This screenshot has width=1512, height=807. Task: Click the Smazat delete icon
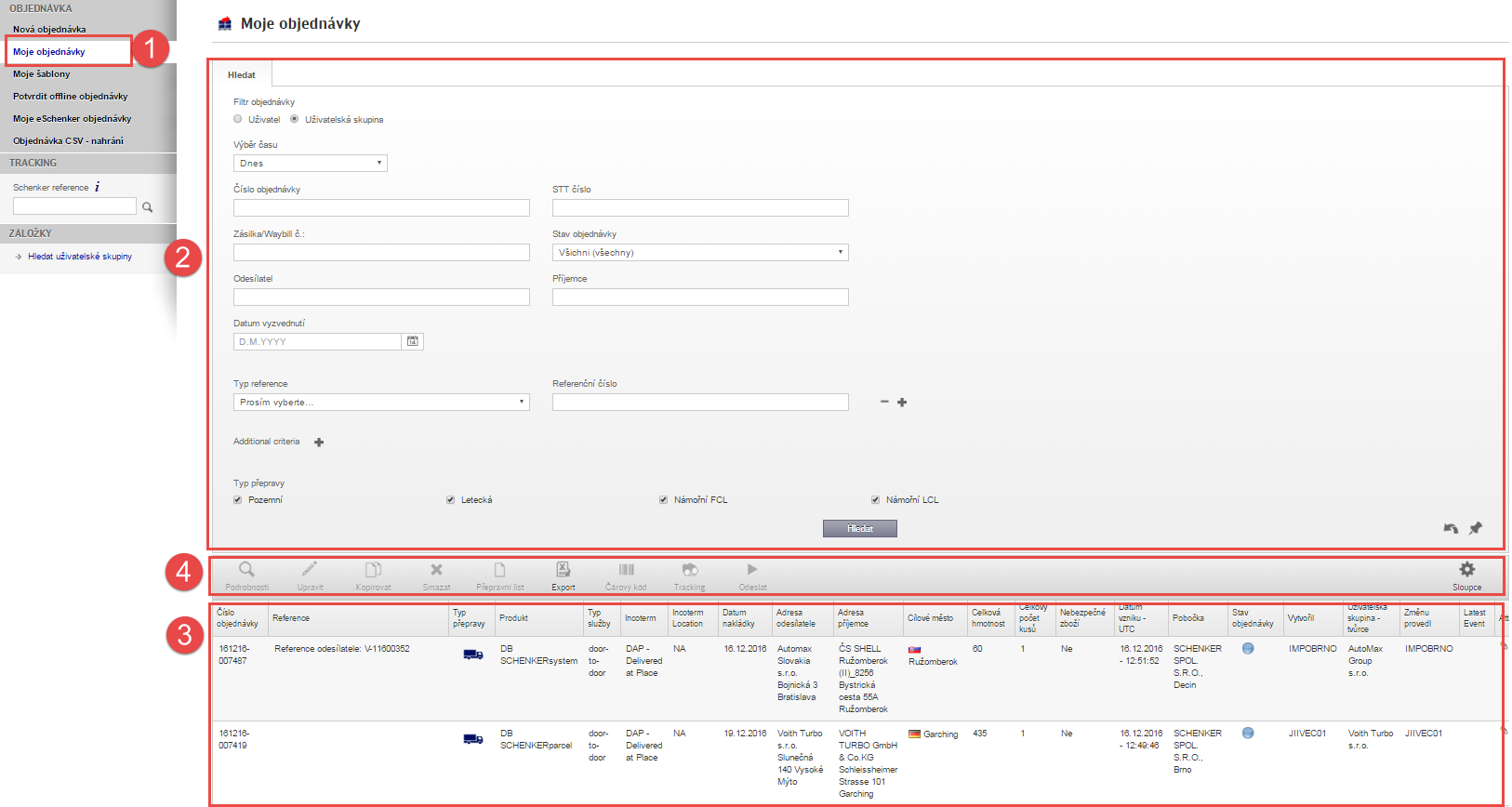click(436, 570)
